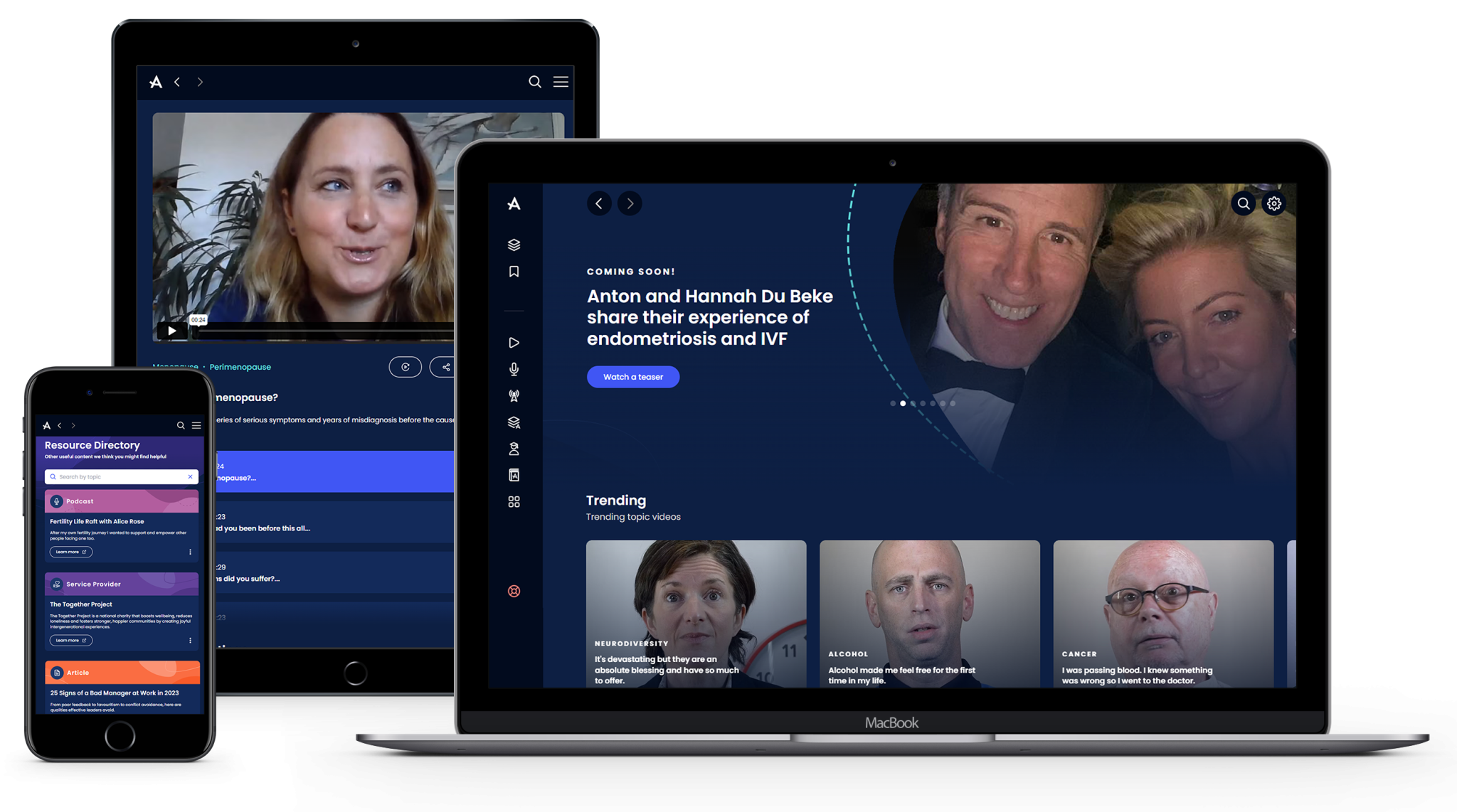
Task: Click the grid/modules icon in sidebar
Action: 514,502
